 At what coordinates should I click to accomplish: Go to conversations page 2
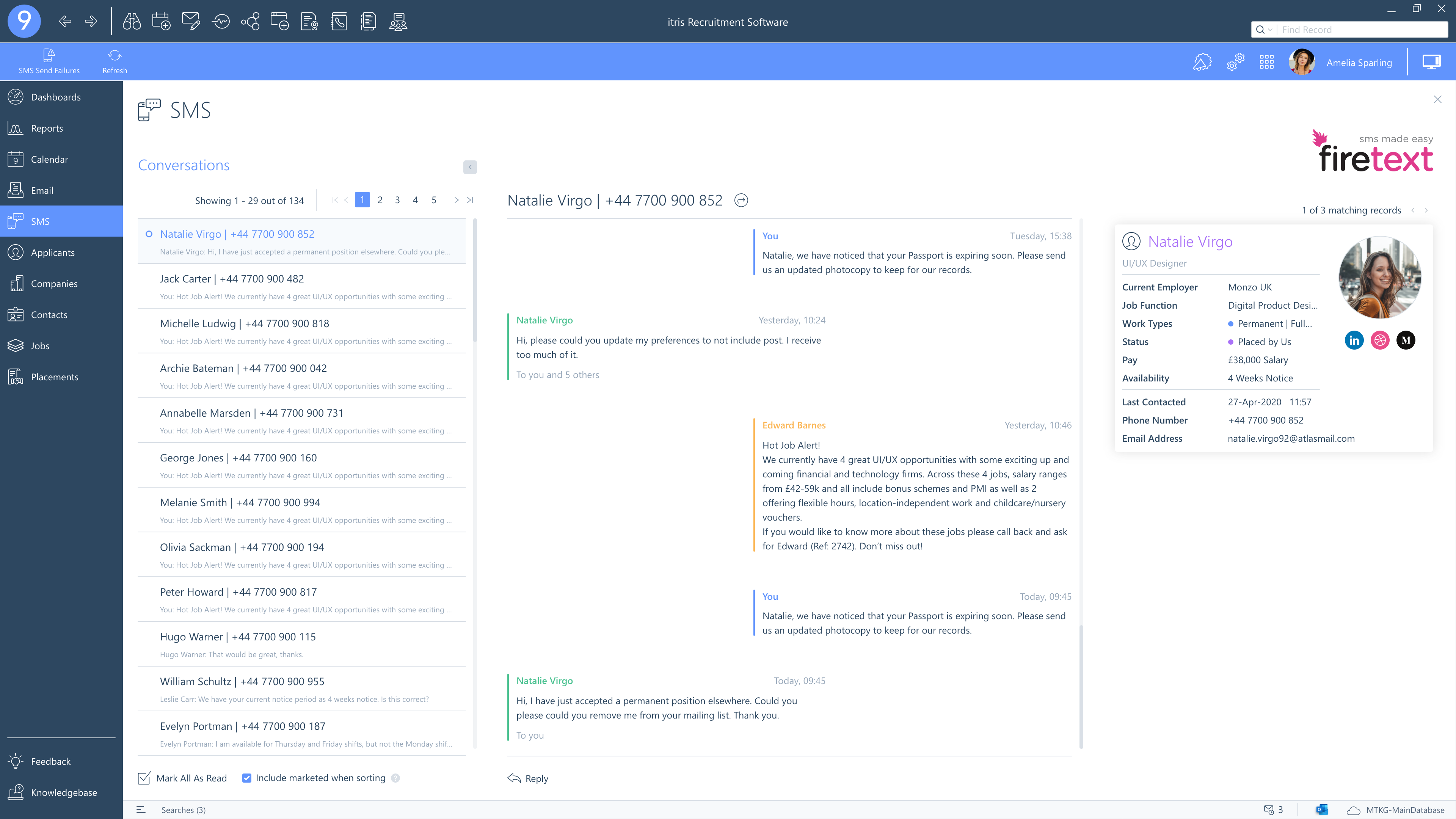[380, 200]
